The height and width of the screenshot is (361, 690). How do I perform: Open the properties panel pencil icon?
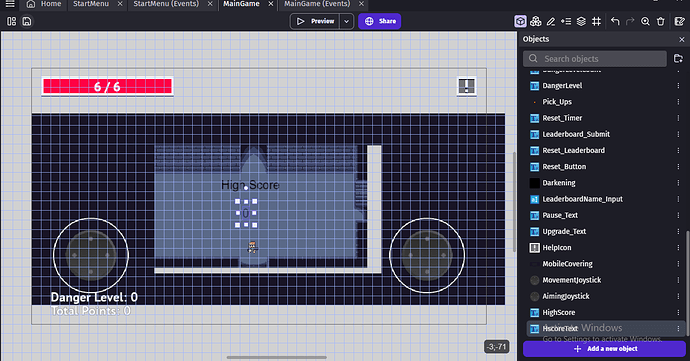coord(551,21)
